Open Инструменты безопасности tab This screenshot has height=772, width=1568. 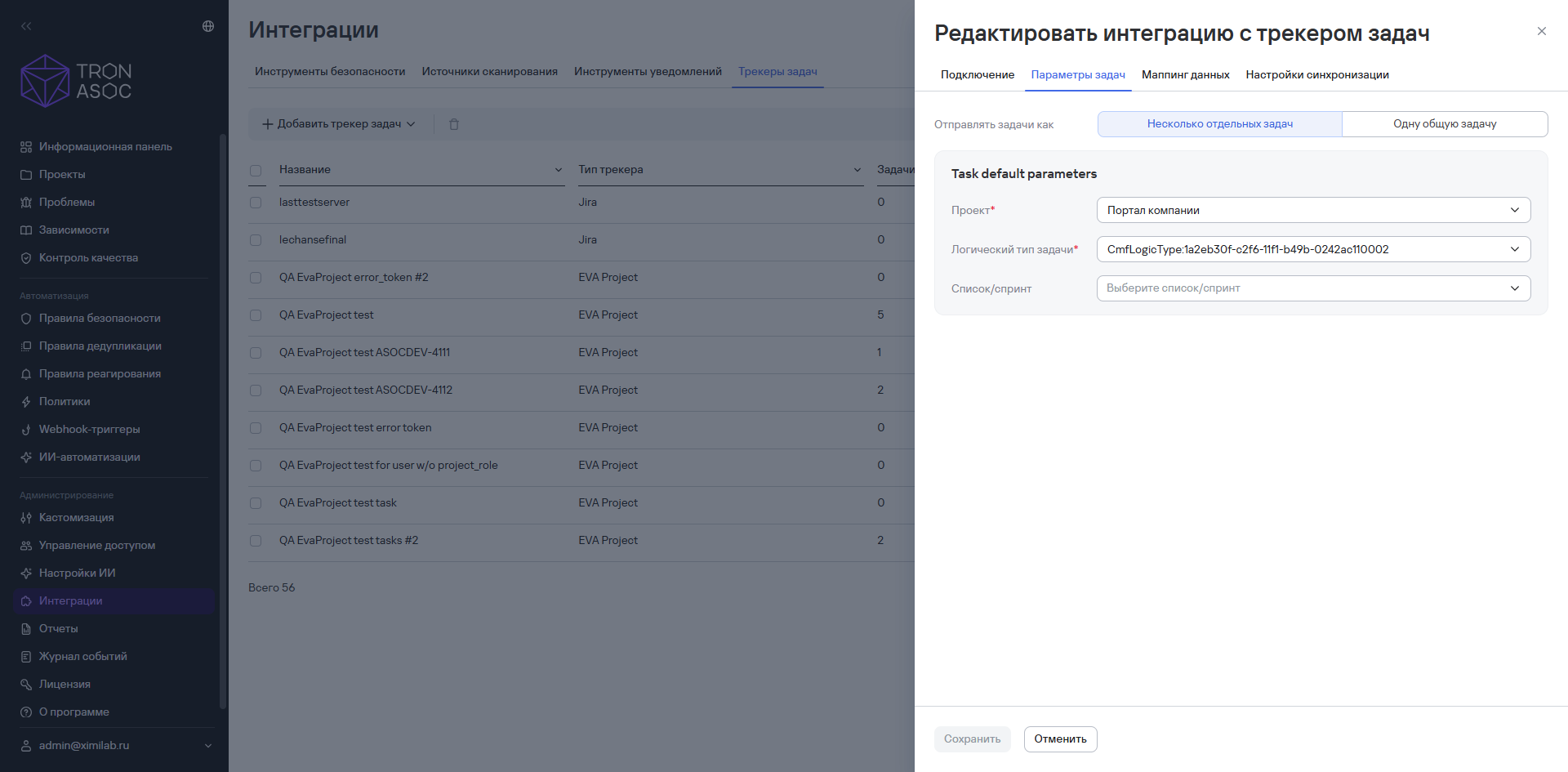[x=330, y=72]
